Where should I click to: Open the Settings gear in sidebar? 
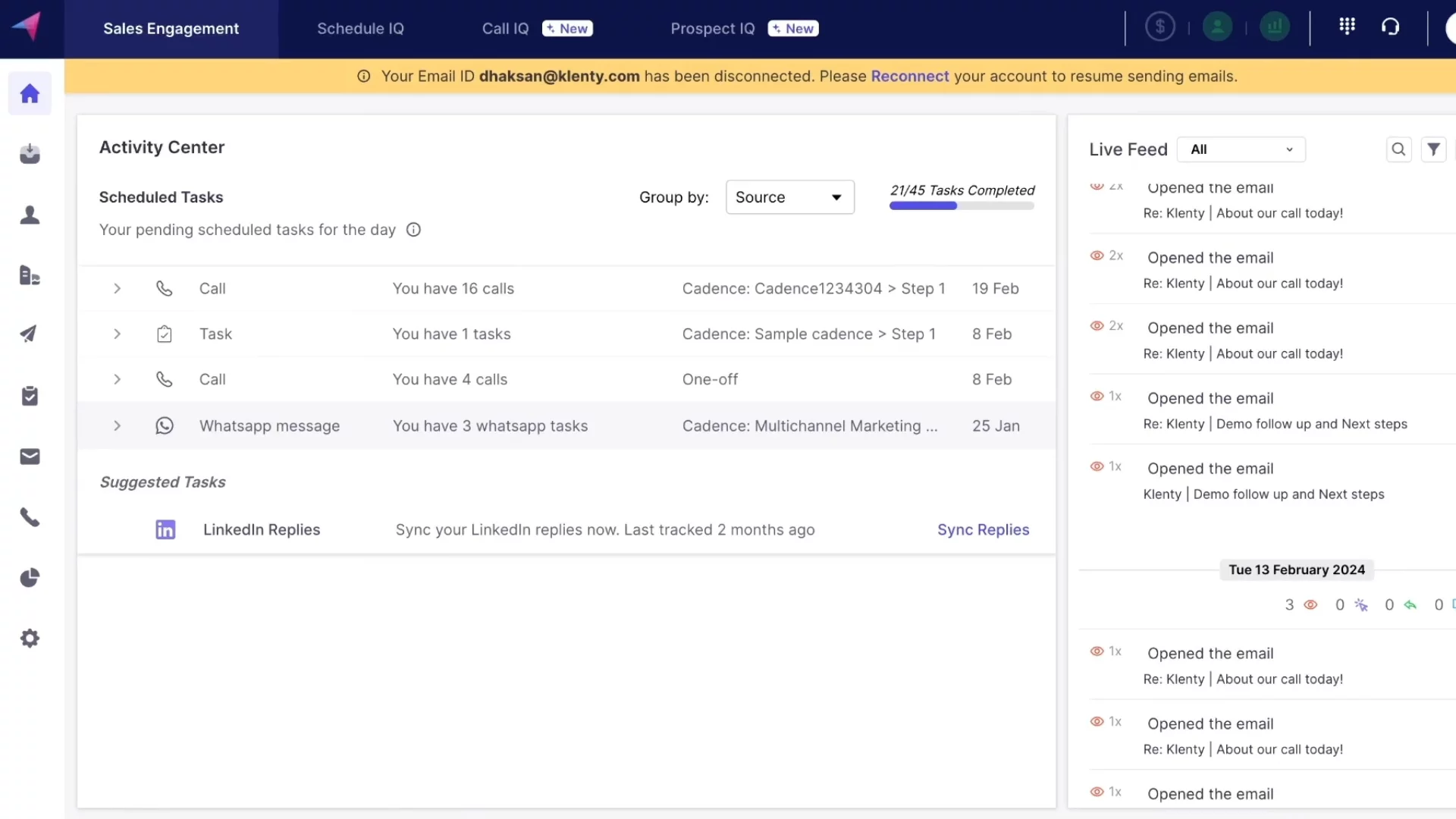coord(30,639)
